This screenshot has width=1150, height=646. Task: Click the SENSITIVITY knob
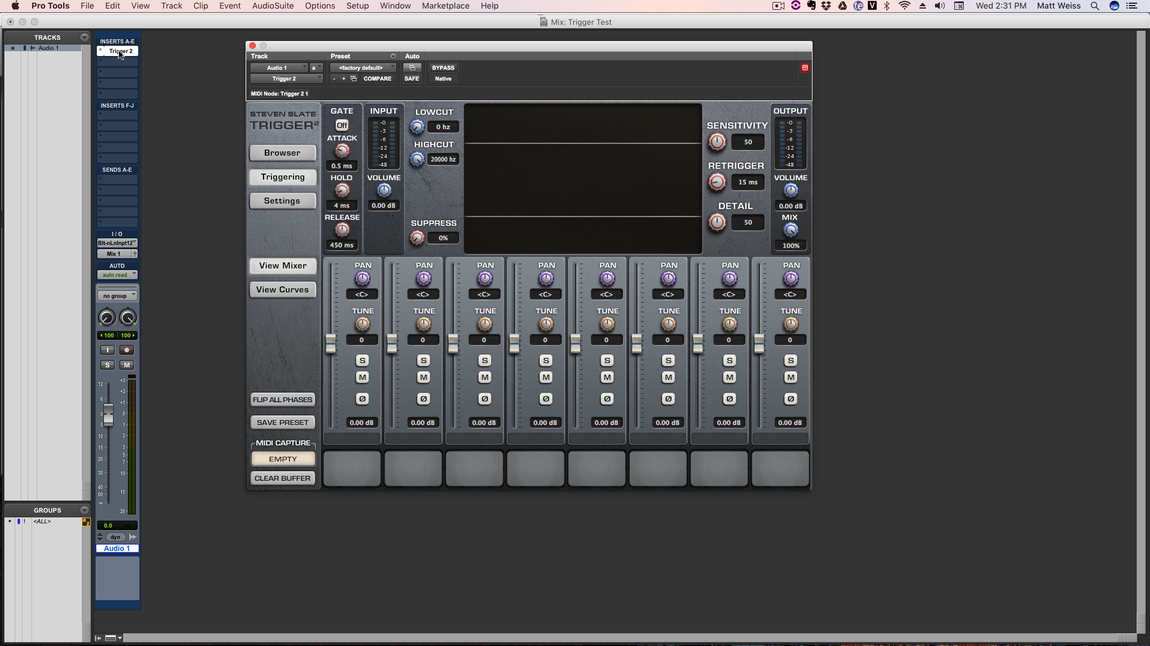coord(717,142)
